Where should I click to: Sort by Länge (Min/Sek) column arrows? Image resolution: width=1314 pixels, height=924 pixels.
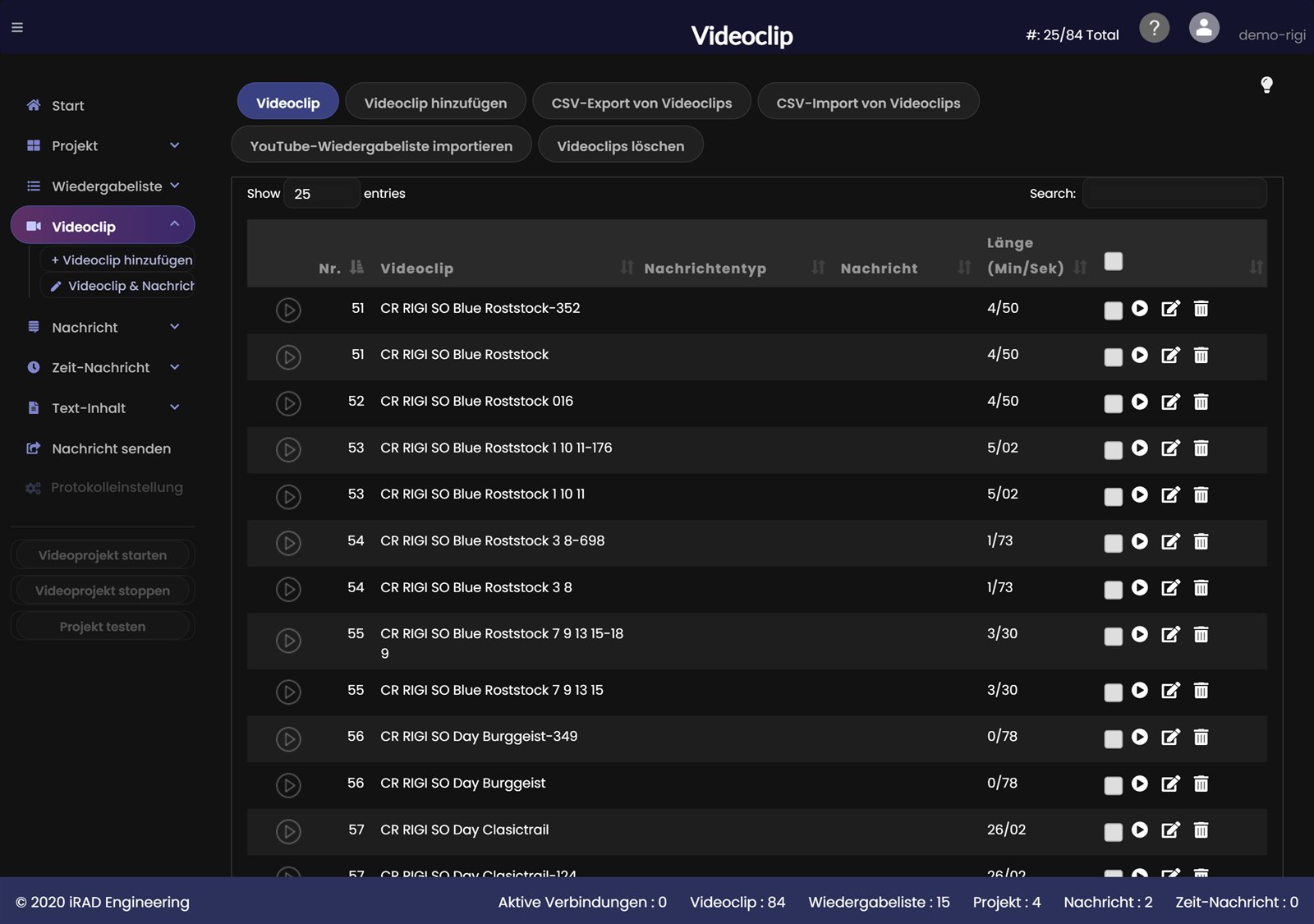coord(1081,267)
